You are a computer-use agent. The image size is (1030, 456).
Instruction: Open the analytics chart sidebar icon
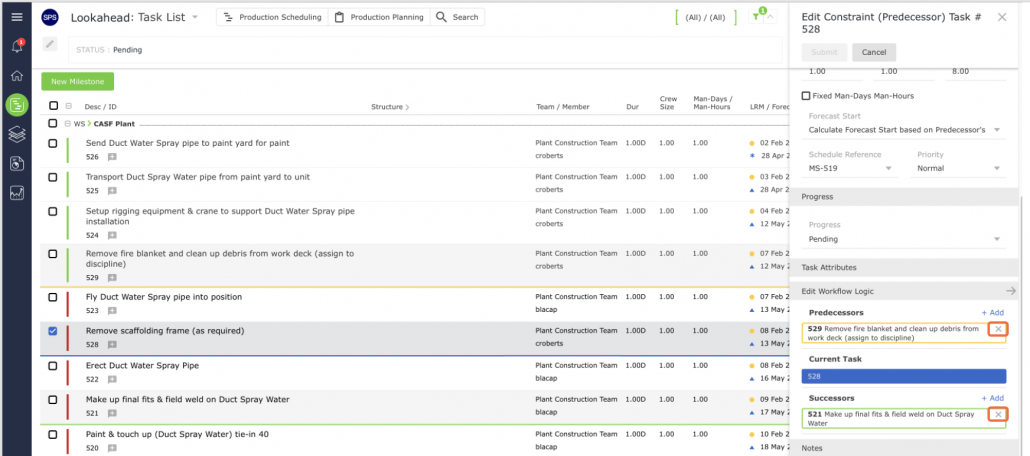pos(17,193)
